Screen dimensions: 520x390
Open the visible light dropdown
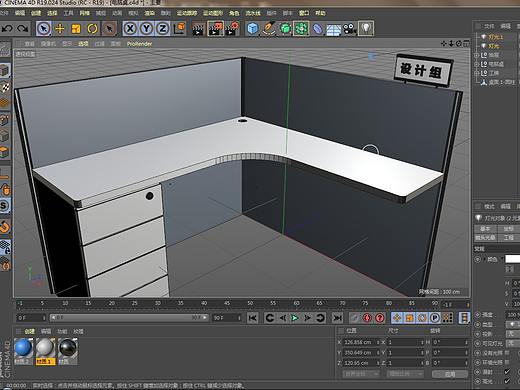[x=513, y=343]
